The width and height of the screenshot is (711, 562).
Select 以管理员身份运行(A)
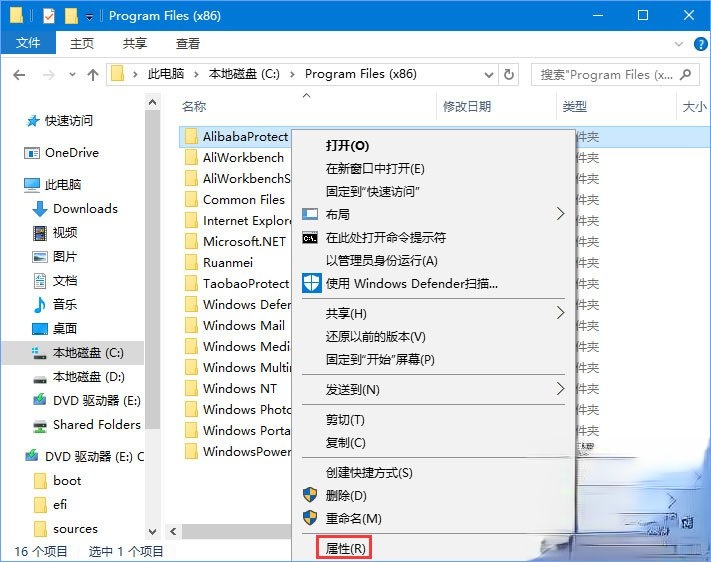coord(381,261)
